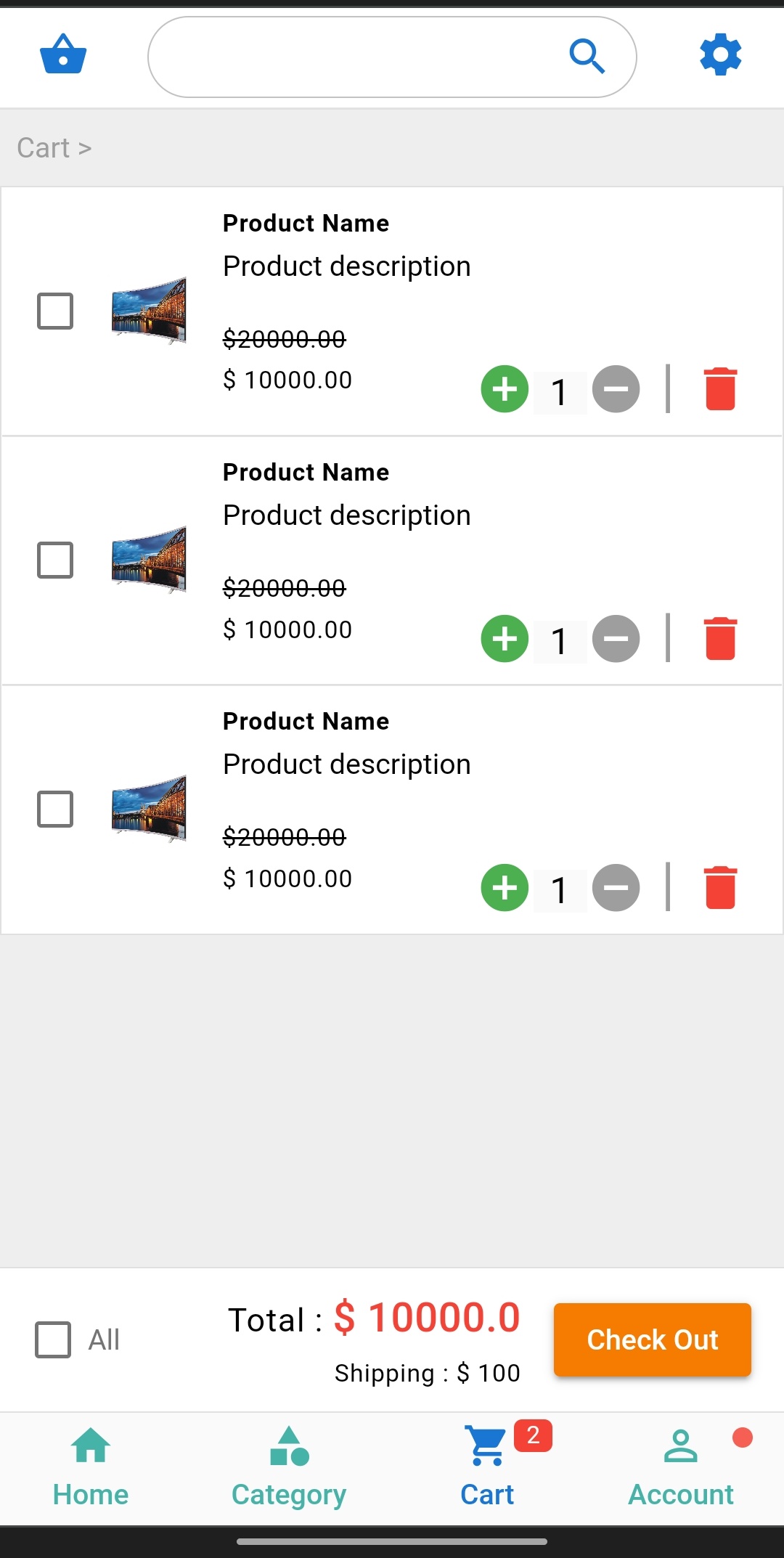Screen dimensions: 784x1558
Task: Open settings via the gear icon
Action: tap(720, 54)
